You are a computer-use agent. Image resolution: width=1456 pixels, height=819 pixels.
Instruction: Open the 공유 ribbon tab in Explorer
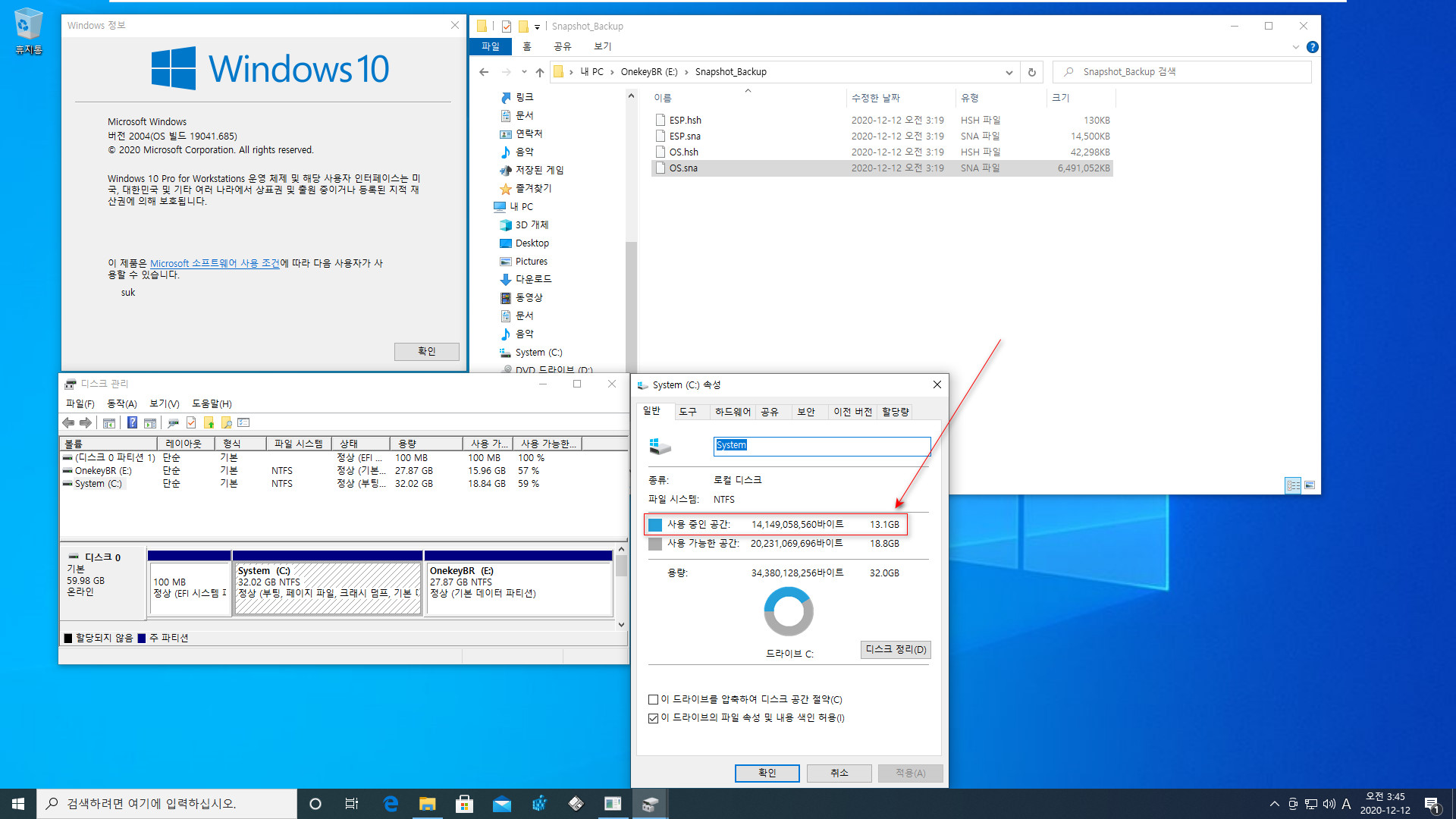pos(562,46)
